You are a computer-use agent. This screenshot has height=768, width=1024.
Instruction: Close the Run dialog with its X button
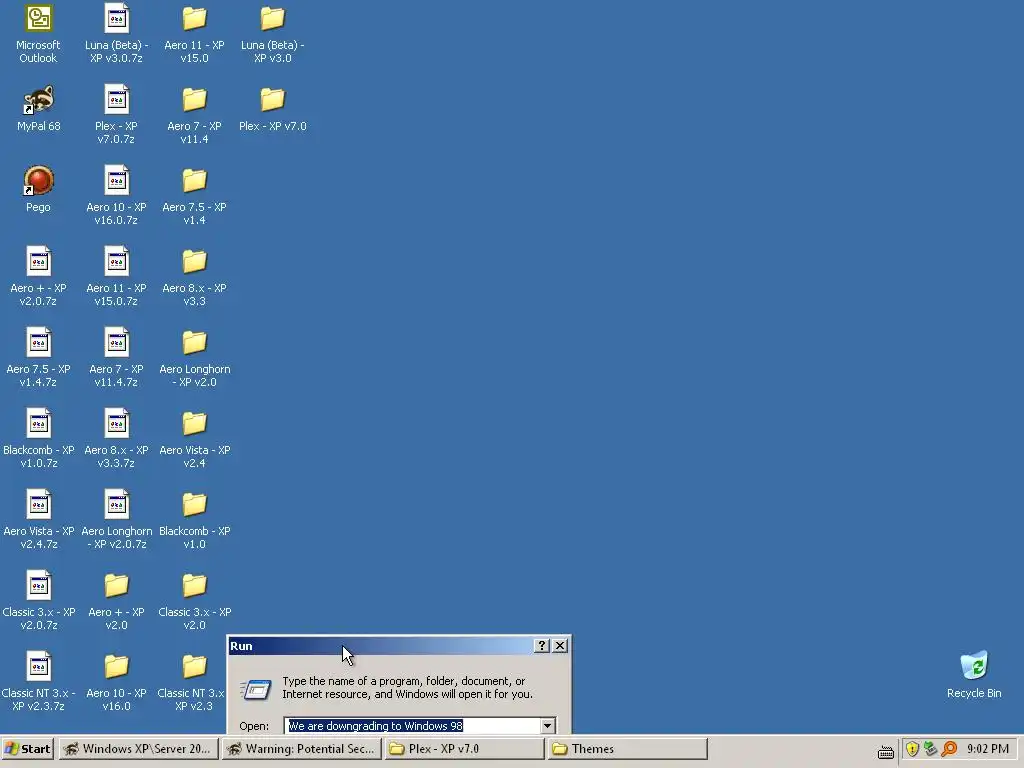click(560, 646)
